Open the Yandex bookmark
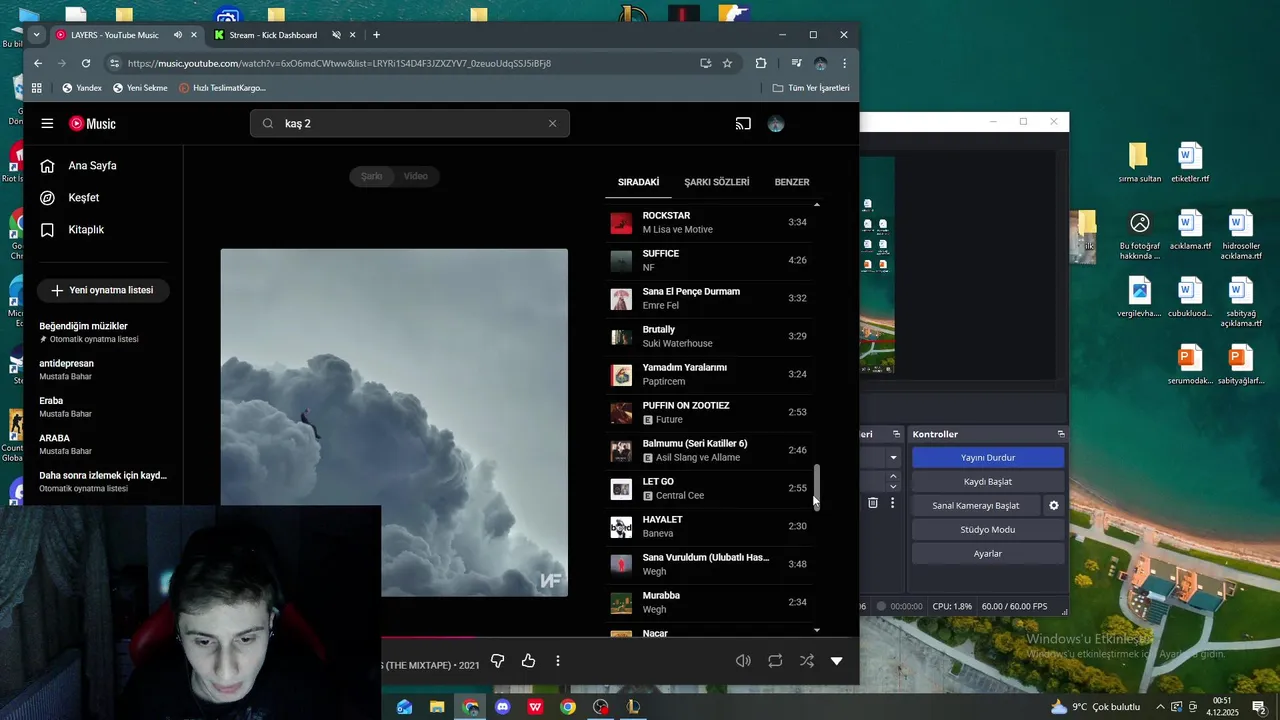The height and width of the screenshot is (720, 1280). [82, 88]
